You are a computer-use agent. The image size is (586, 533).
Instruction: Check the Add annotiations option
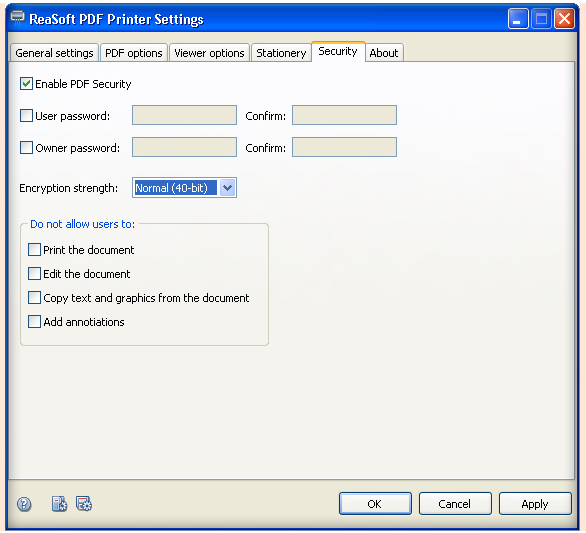(34, 321)
